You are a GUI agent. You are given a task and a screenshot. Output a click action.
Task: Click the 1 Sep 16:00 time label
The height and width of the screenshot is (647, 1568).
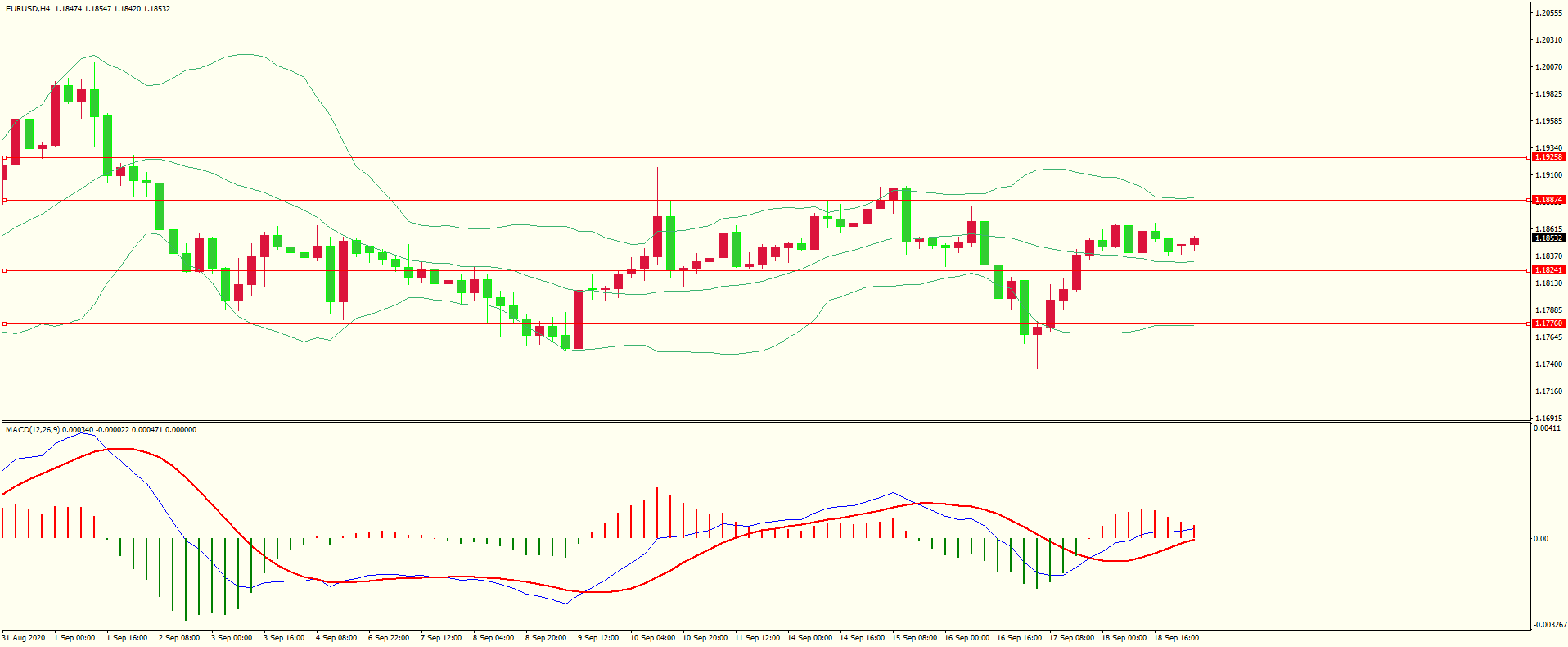click(x=127, y=638)
